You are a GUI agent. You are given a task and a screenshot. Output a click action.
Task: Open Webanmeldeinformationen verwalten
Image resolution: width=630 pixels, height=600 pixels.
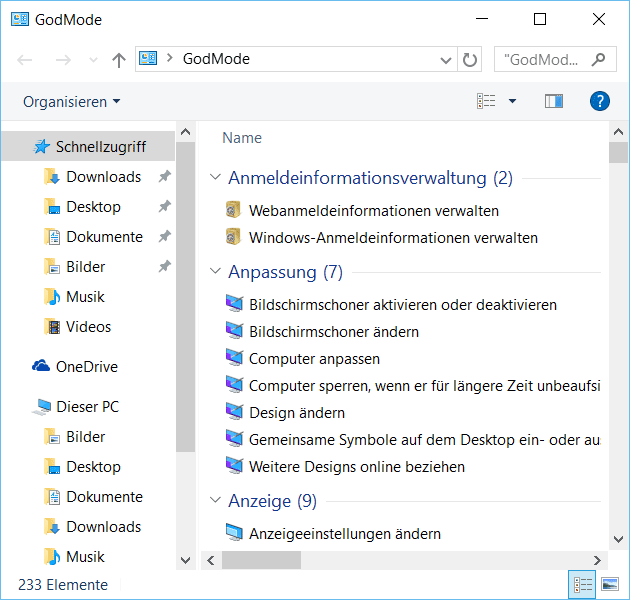373,211
